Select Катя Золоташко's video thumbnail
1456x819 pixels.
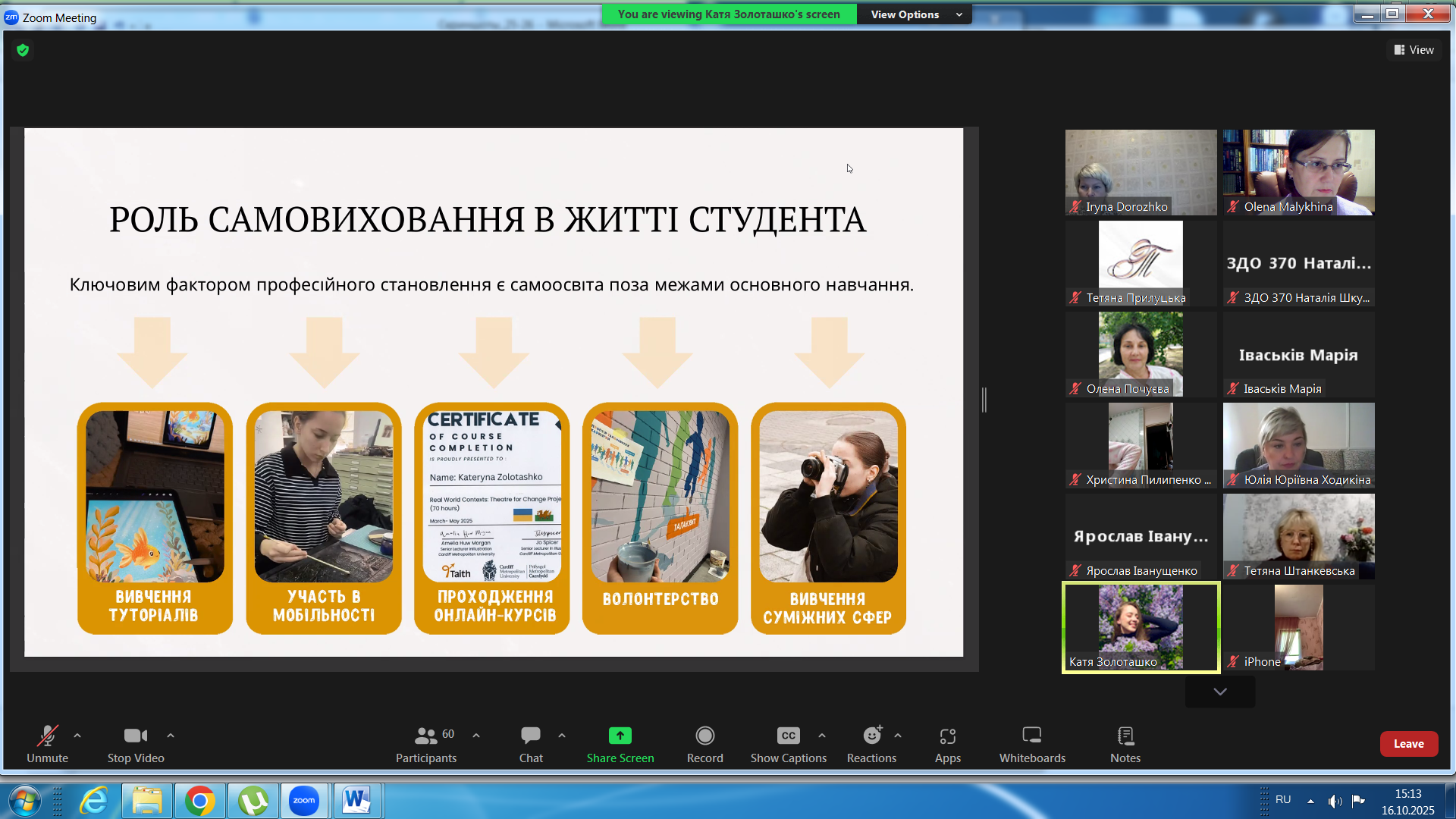pyautogui.click(x=1141, y=627)
